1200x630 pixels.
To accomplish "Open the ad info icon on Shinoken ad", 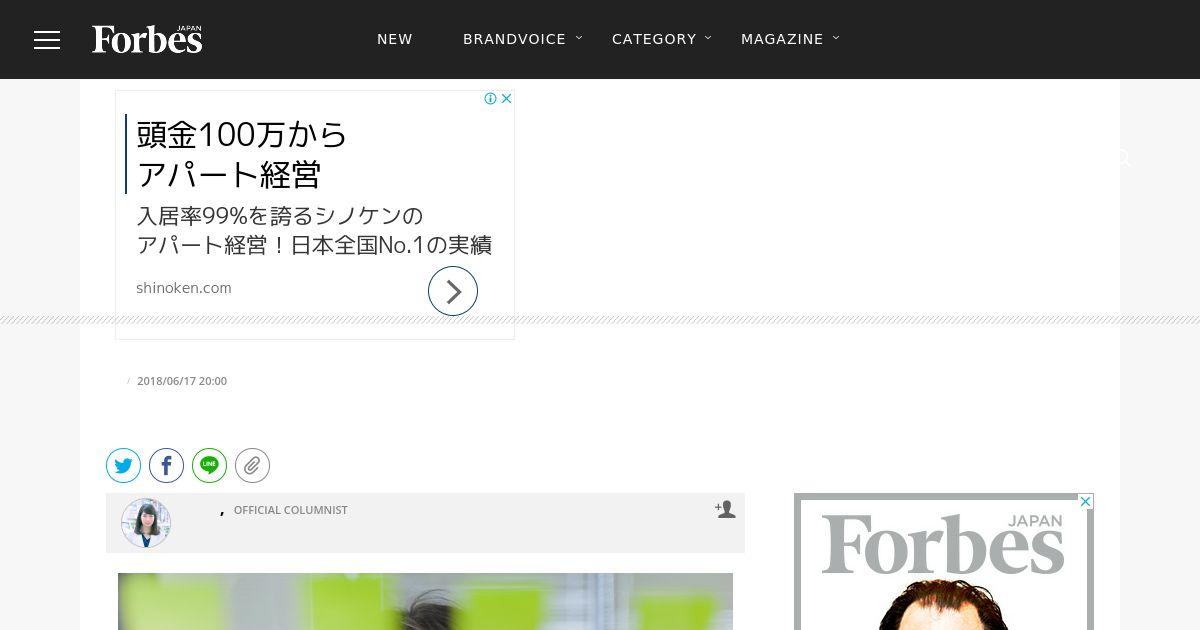I will pos(491,98).
